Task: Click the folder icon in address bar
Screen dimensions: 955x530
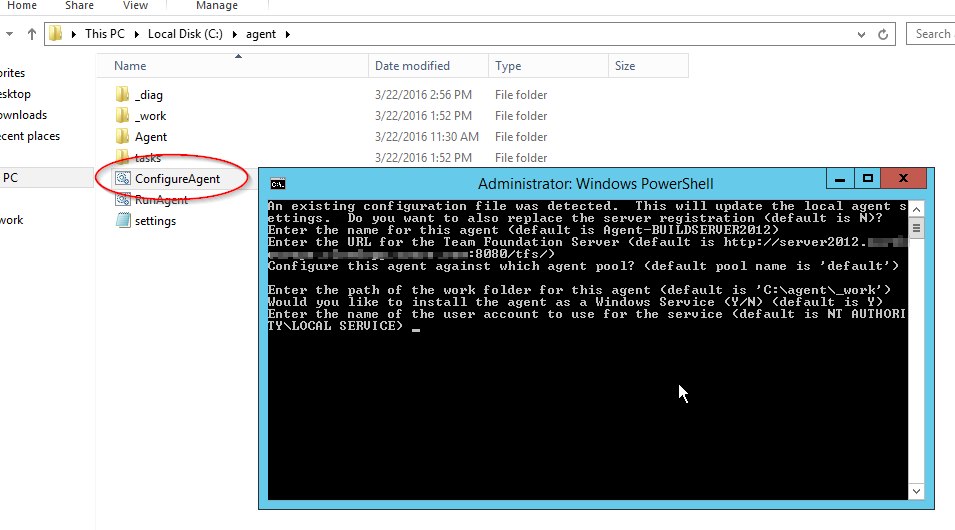Action: [57, 34]
